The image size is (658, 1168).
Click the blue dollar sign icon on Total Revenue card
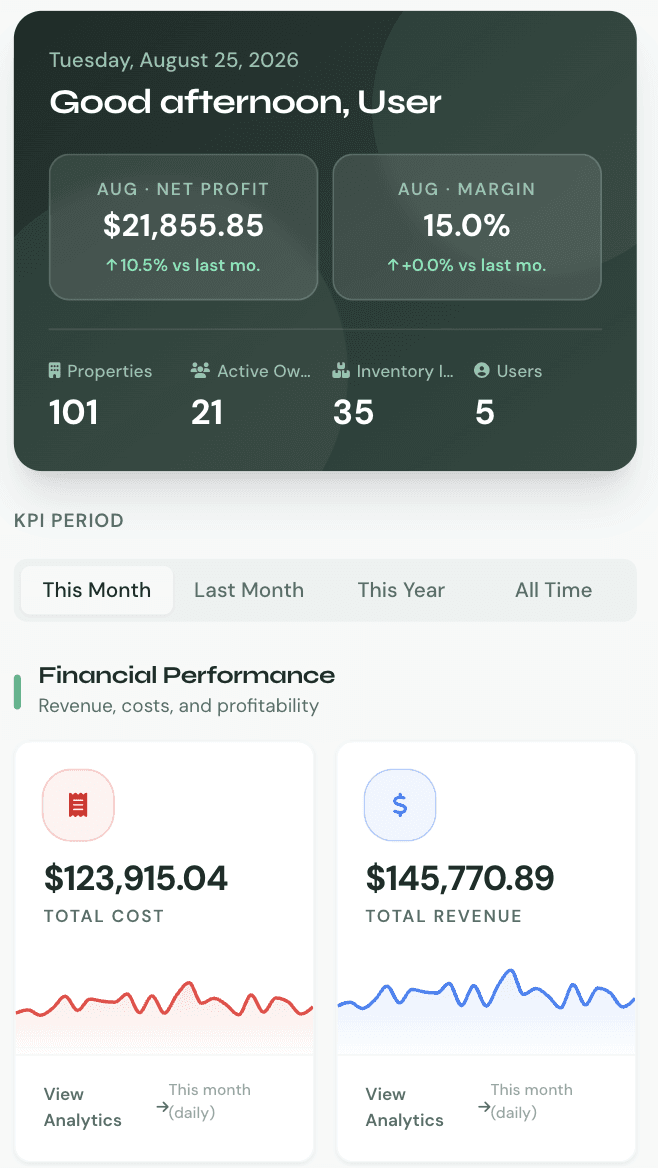coord(399,804)
